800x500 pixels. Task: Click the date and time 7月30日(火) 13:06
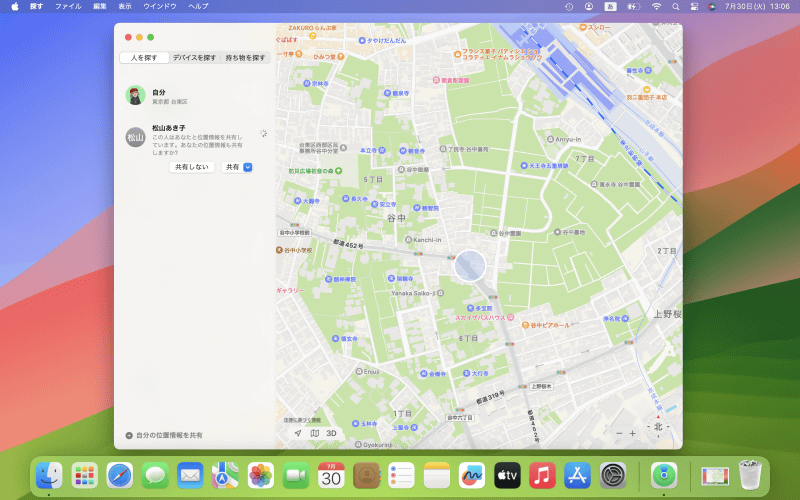coord(757,7)
